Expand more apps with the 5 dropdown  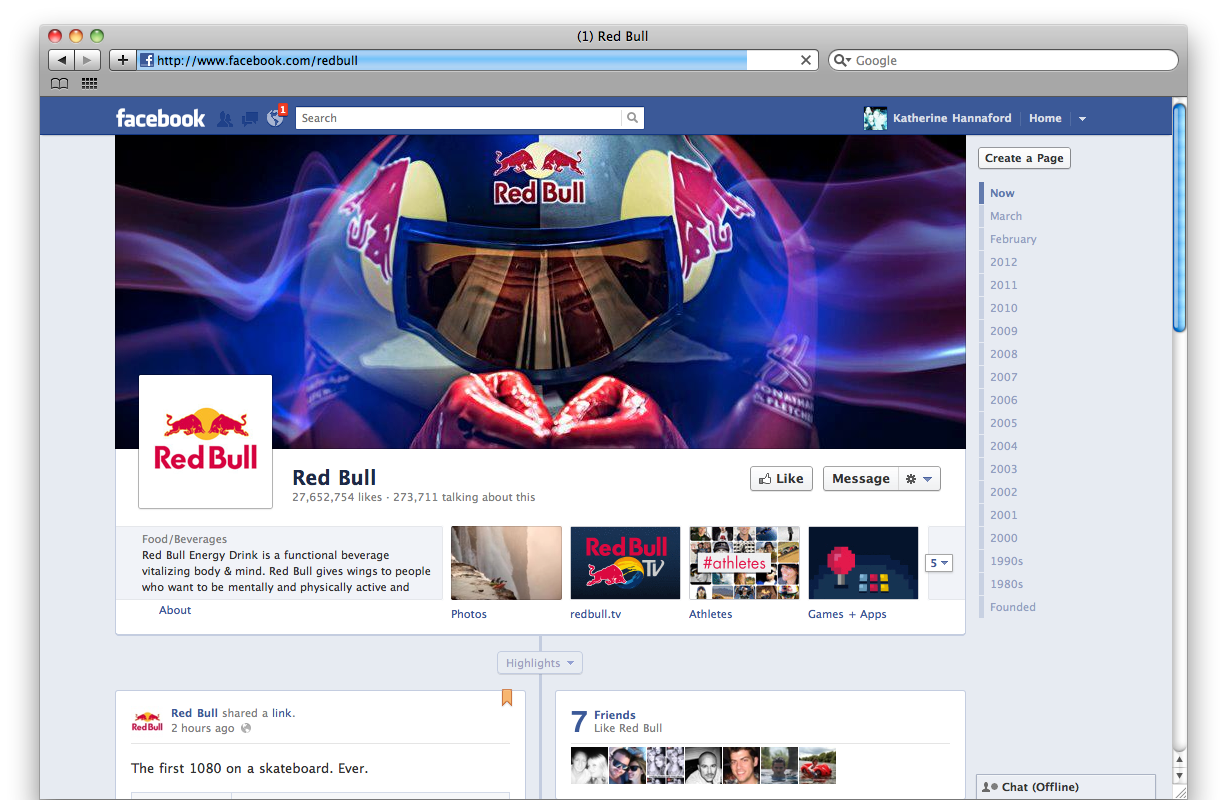point(939,563)
